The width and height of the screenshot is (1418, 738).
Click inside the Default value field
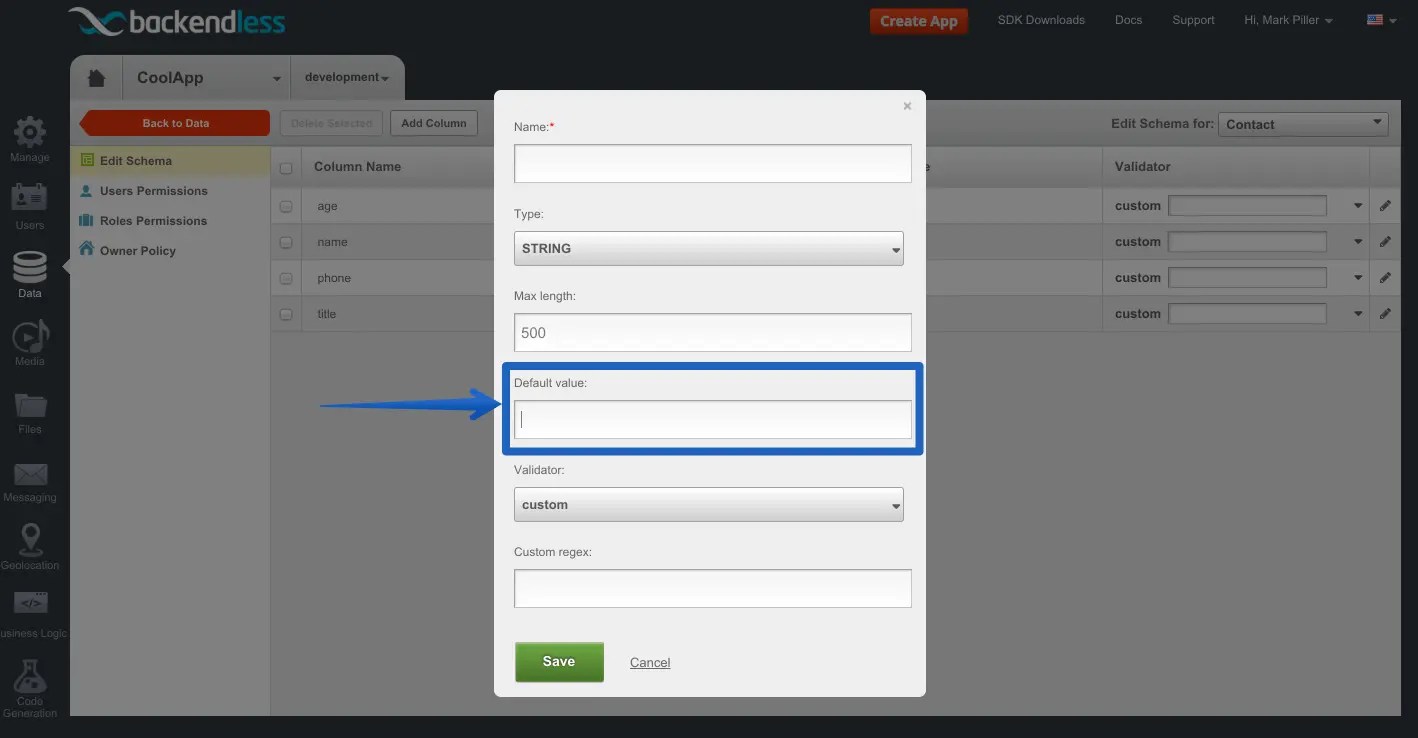tap(712, 418)
